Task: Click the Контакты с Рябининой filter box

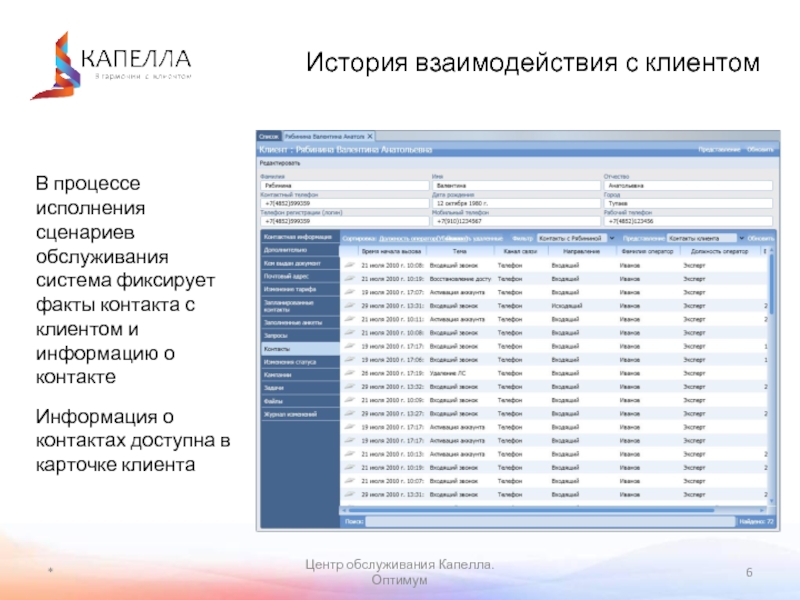Action: click(x=572, y=238)
